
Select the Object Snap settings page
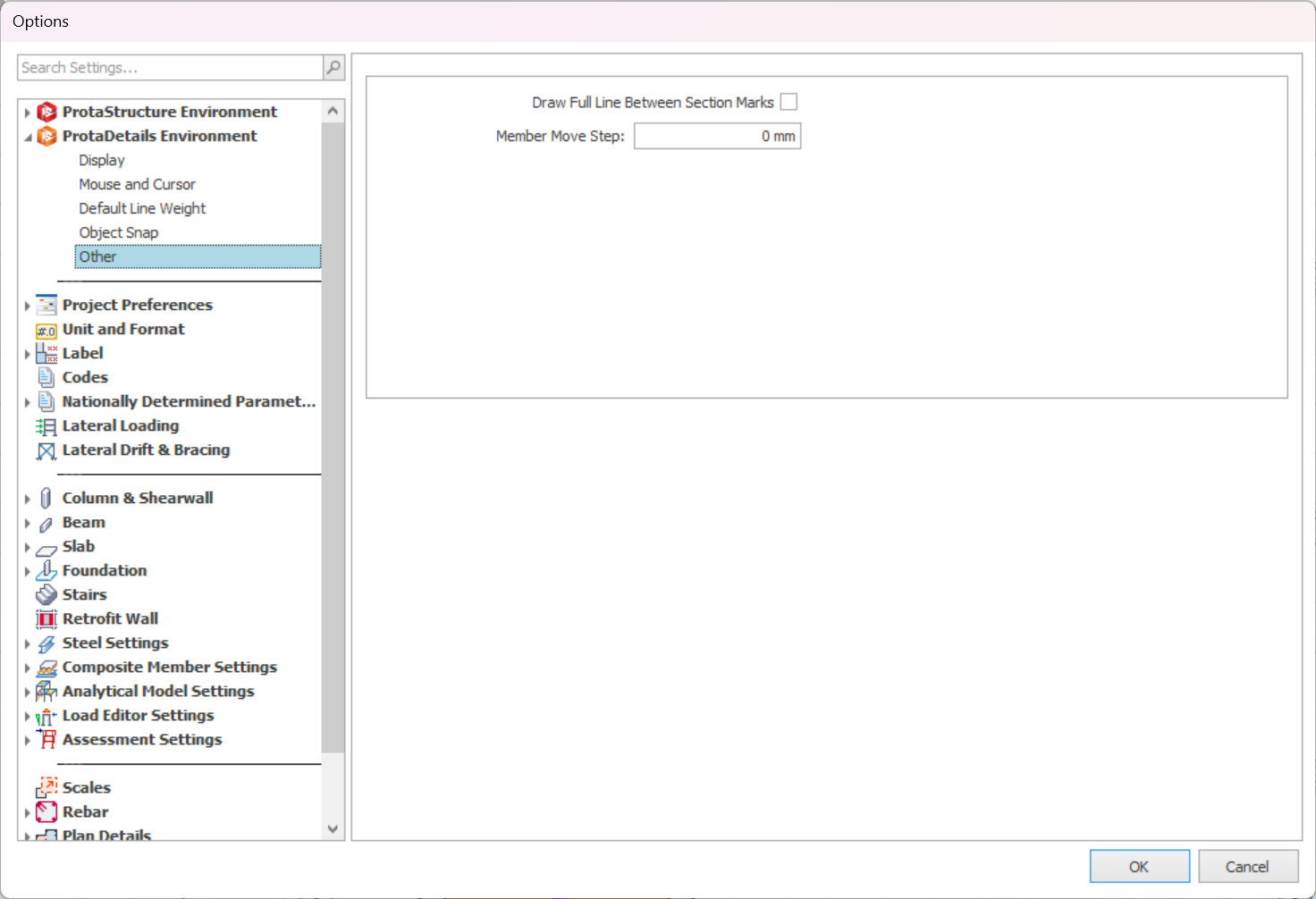[x=118, y=232]
